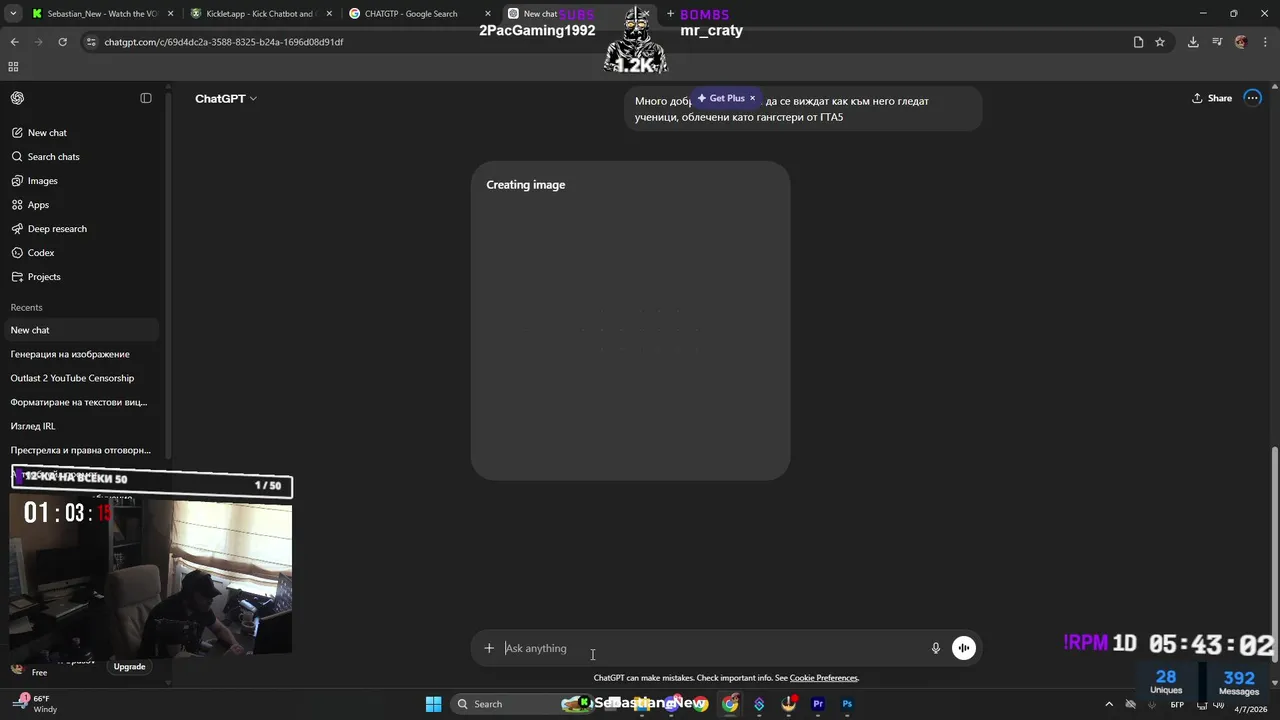Close the CHATGTP Google Search tab
This screenshot has height=720, width=1280.
[488, 14]
